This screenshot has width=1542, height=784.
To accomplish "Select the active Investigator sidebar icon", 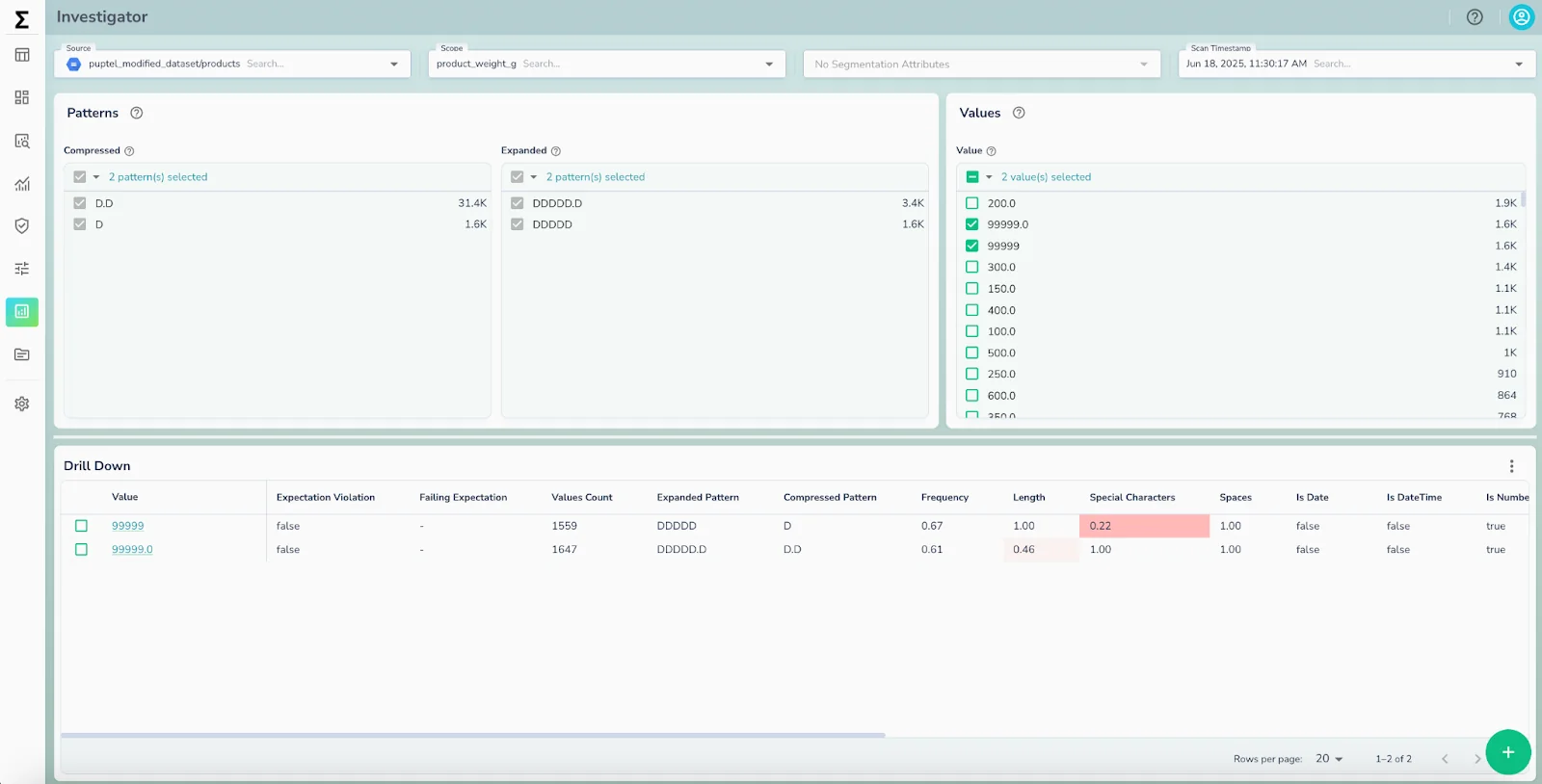I will (22, 311).
